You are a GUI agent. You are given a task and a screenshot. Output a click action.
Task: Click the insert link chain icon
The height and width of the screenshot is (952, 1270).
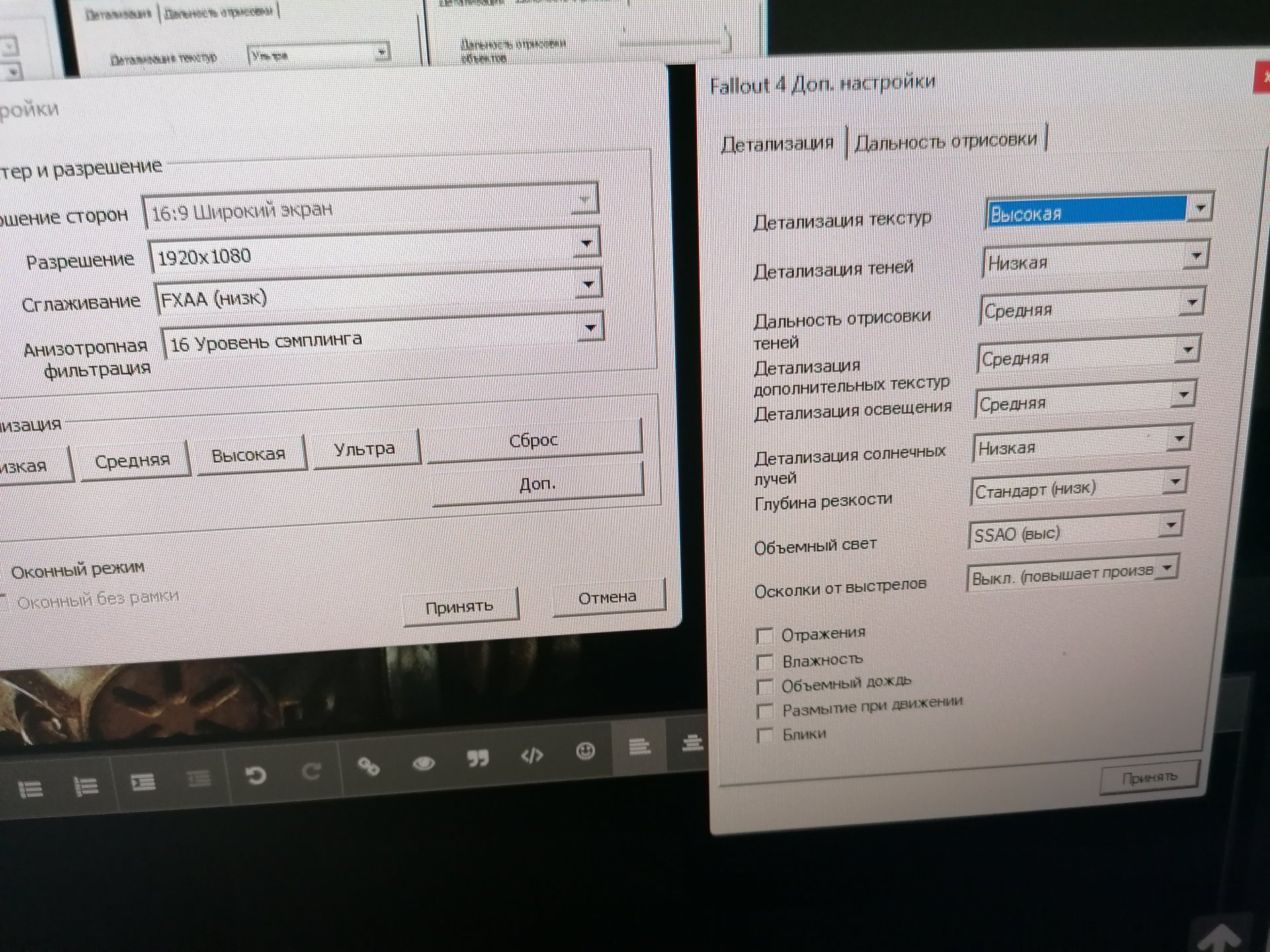[x=368, y=766]
